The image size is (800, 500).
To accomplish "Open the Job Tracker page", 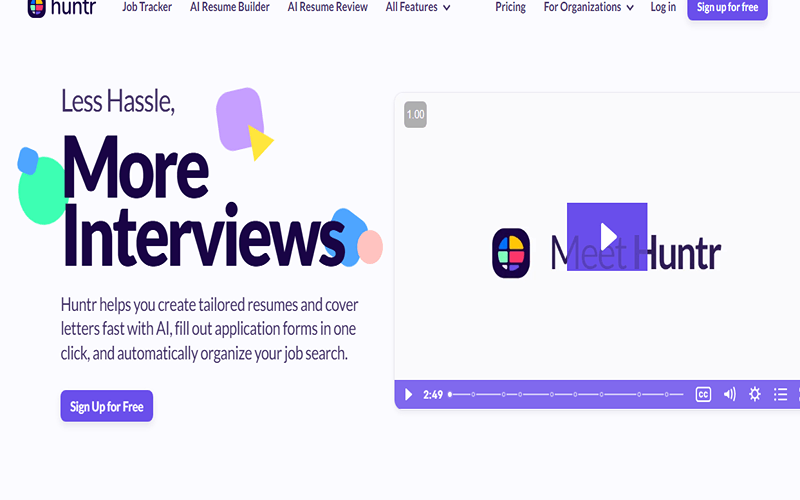I will (147, 7).
